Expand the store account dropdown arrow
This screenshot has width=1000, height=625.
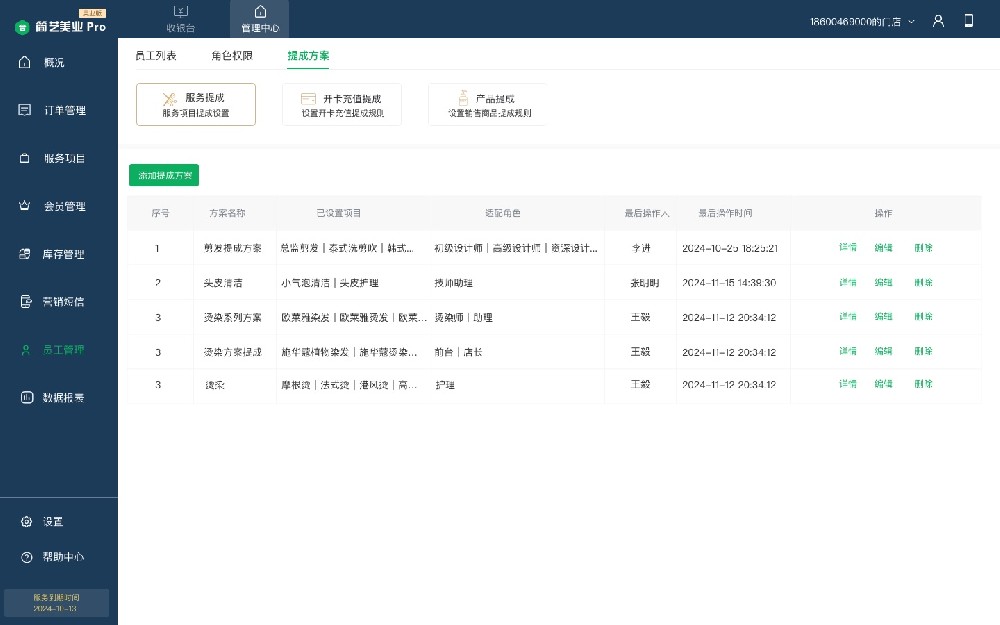(x=911, y=22)
